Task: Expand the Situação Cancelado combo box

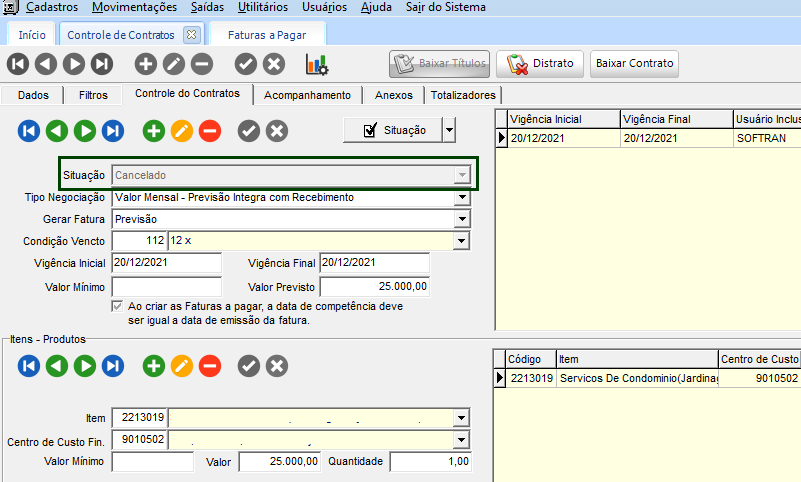Action: coord(462,175)
